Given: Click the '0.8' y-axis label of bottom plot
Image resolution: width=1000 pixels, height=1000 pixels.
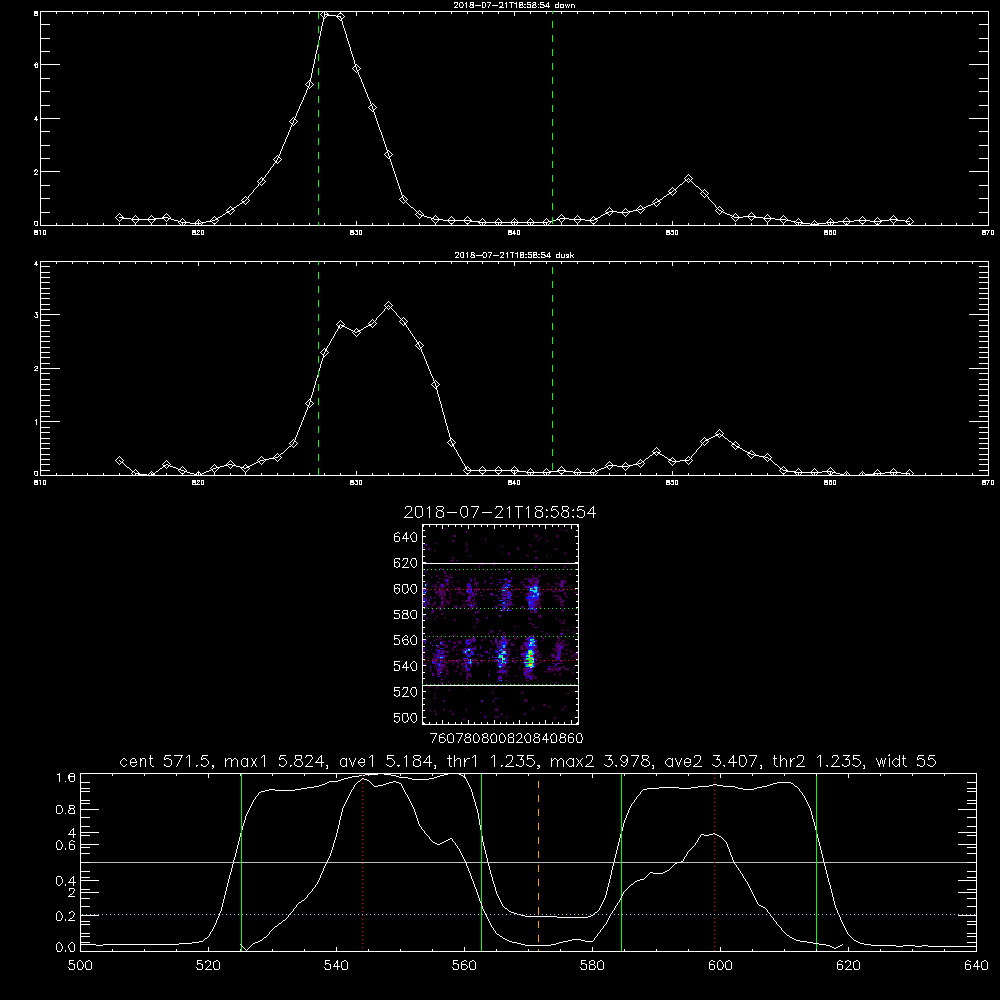Looking at the screenshot, I should point(66,810).
